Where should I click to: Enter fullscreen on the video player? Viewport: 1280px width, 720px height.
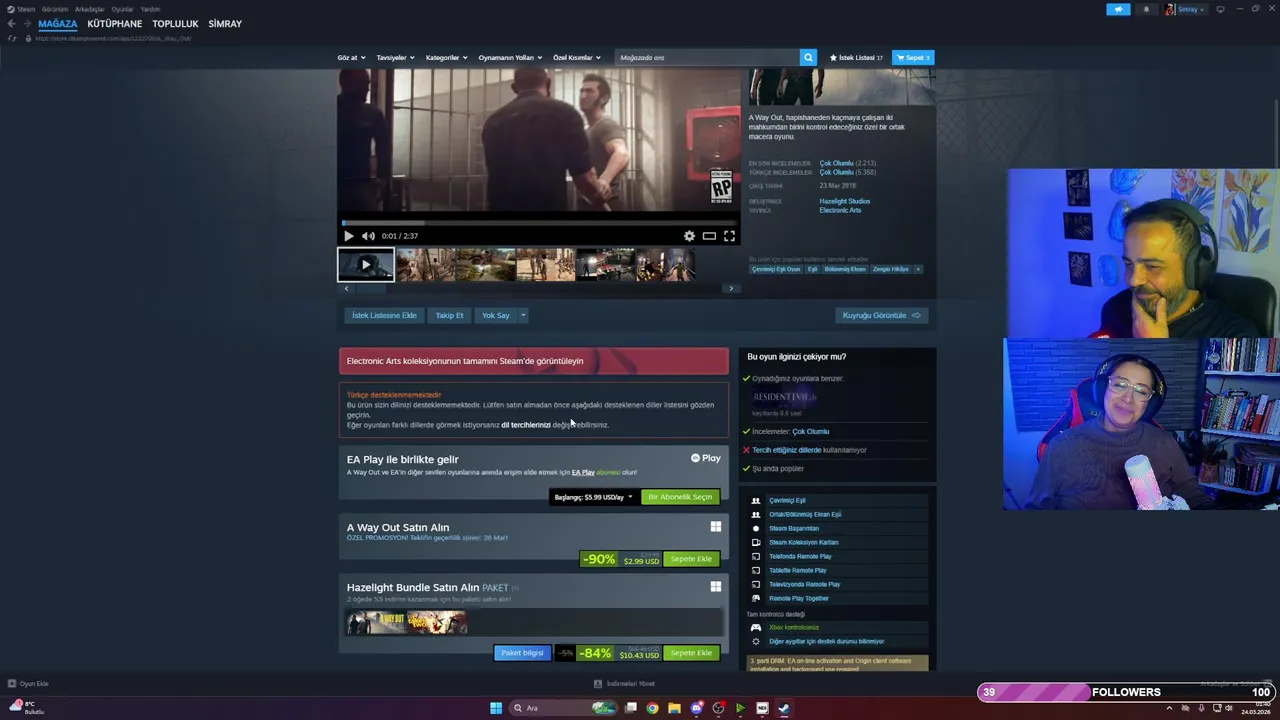729,236
